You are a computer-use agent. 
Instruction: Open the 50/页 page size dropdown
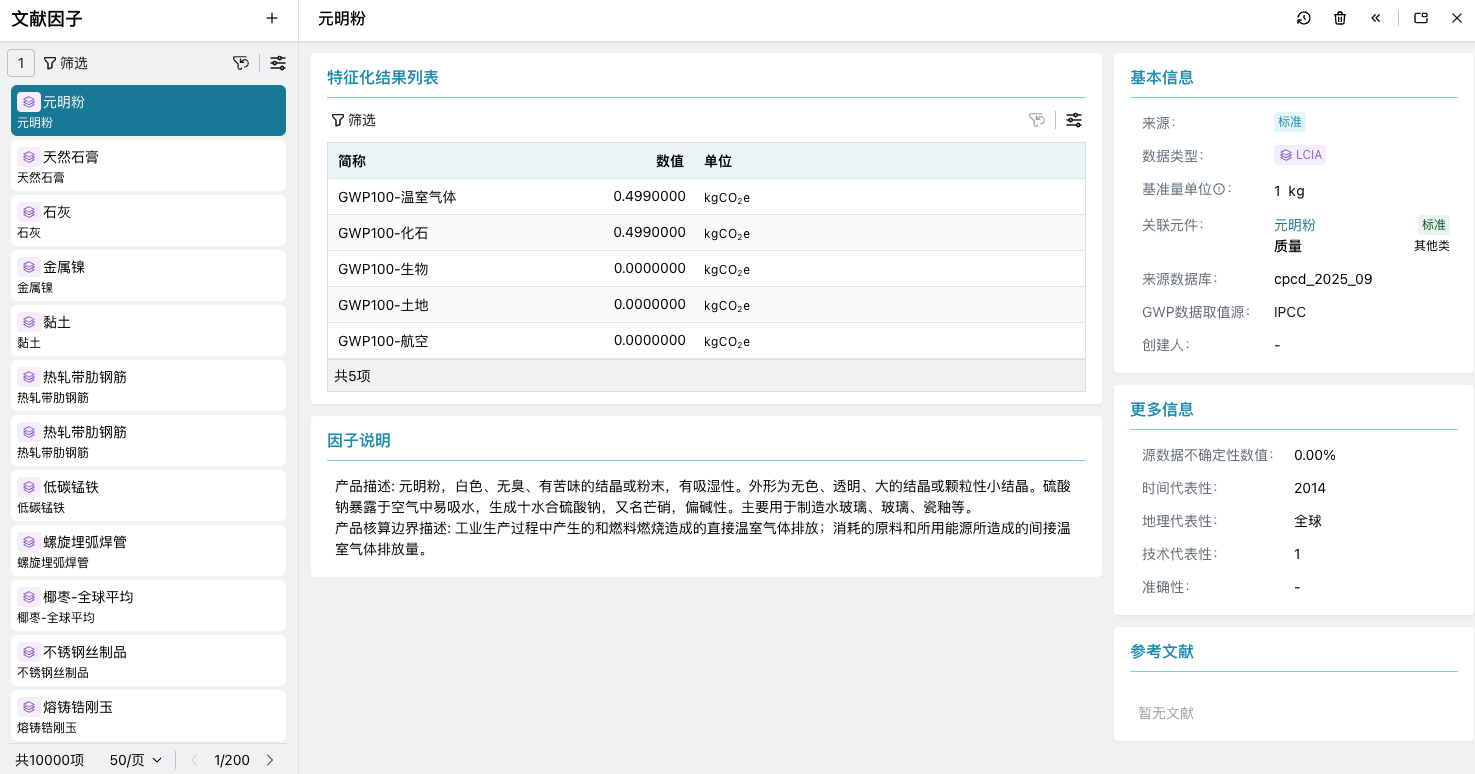[x=134, y=759]
